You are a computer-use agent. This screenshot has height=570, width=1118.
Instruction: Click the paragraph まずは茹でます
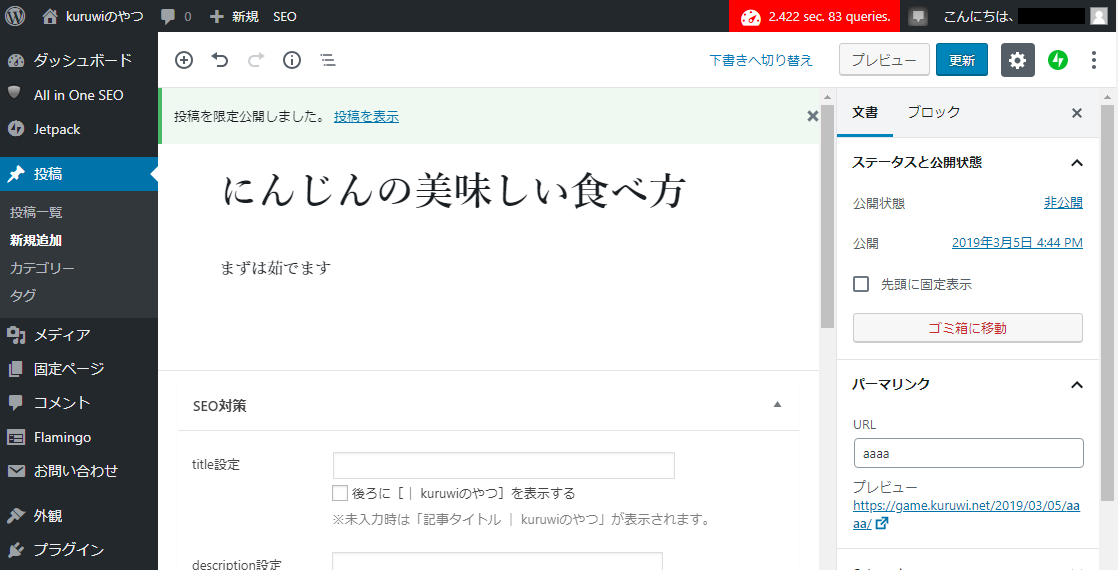click(x=277, y=268)
